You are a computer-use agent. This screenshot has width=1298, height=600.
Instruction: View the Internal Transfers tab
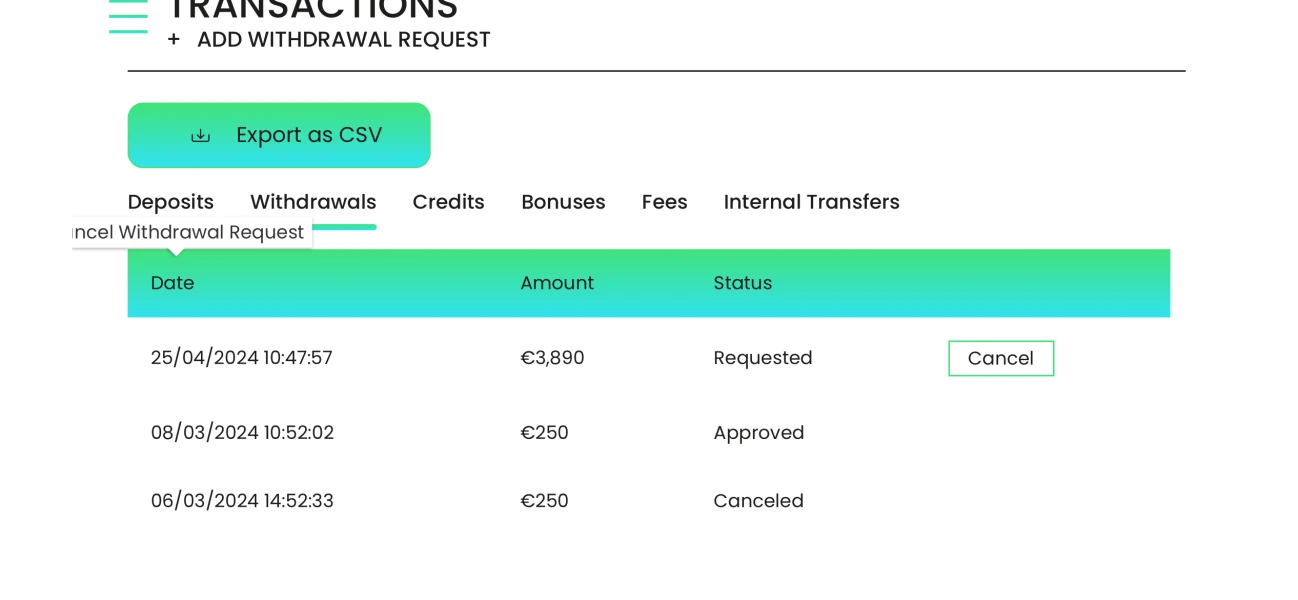pyautogui.click(x=811, y=202)
